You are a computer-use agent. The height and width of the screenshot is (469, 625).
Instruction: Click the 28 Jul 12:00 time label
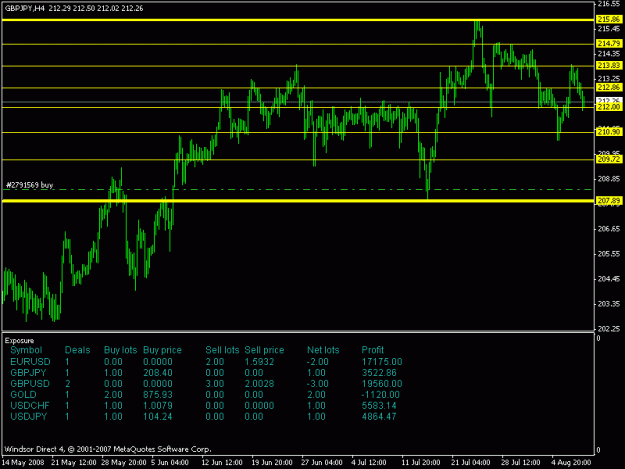[x=521, y=463]
